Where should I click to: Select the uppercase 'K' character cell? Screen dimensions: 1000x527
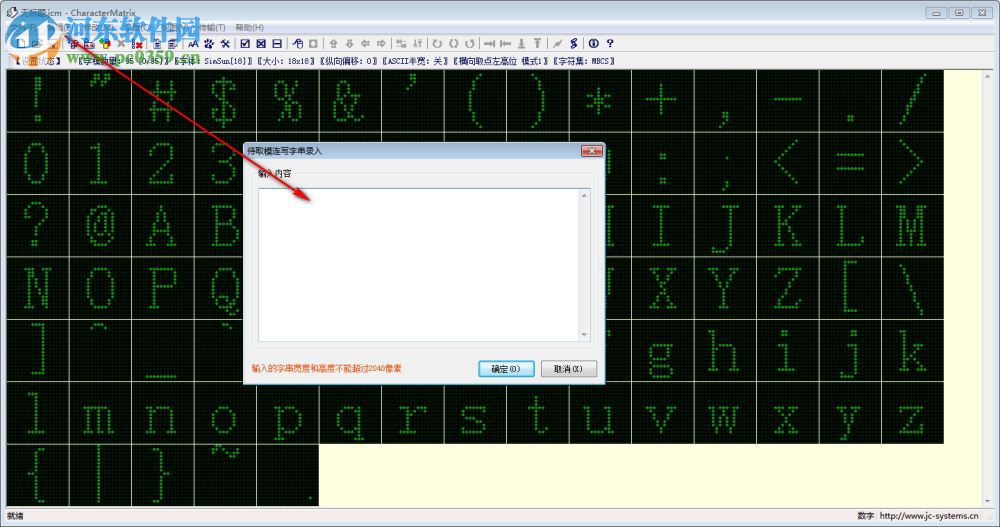(x=788, y=225)
